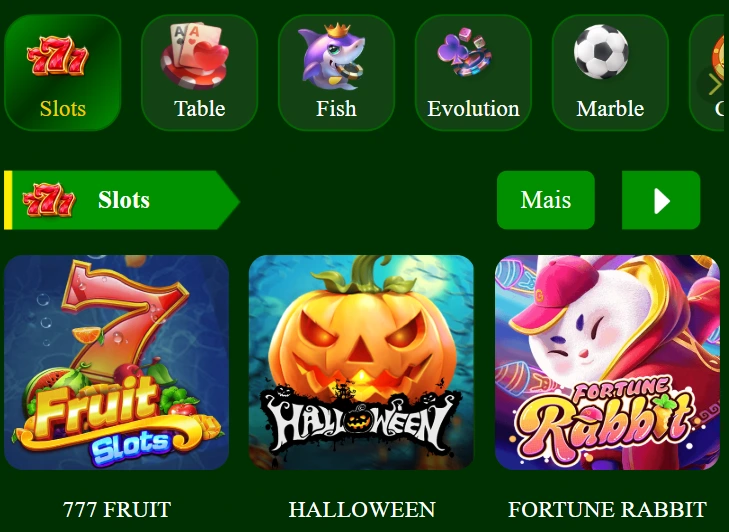This screenshot has height=532, width=729.
Task: Click the soccer ball Marble icon
Action: pyautogui.click(x=601, y=51)
